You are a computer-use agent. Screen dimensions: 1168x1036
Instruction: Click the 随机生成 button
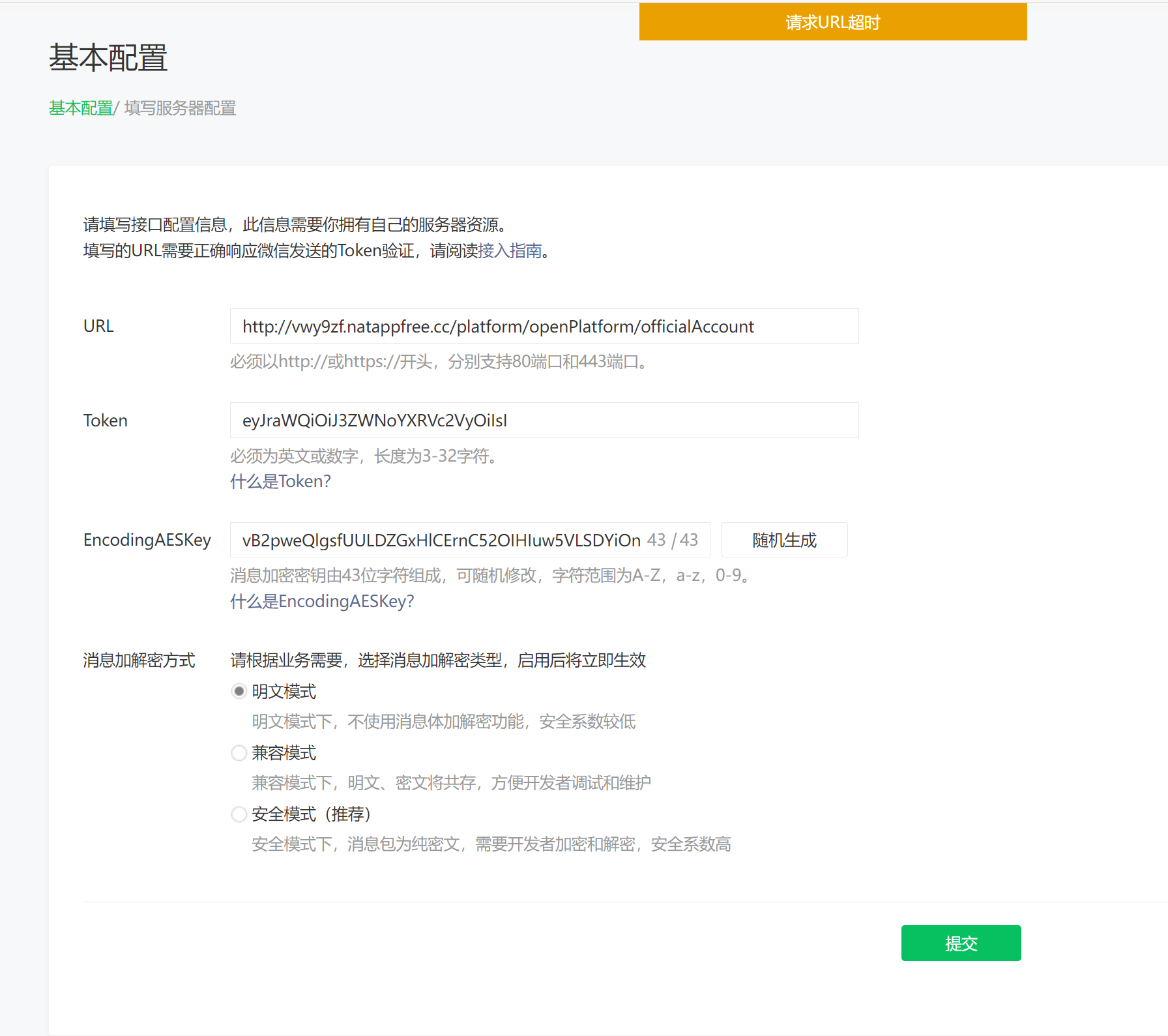[784, 540]
